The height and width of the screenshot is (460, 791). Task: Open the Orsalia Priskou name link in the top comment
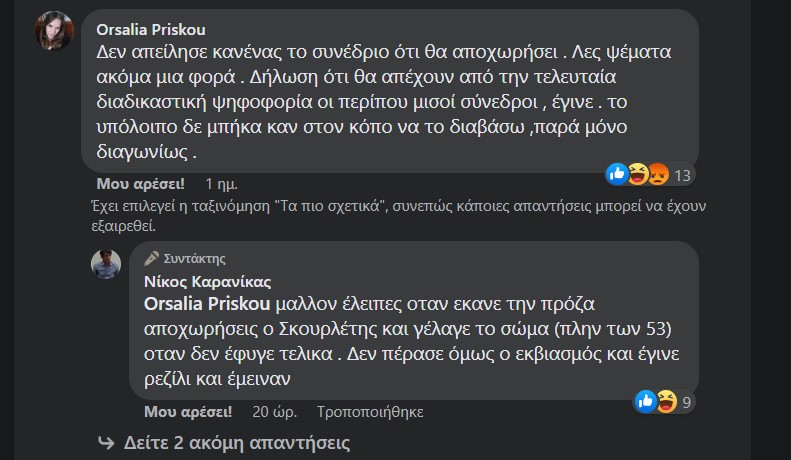151,30
